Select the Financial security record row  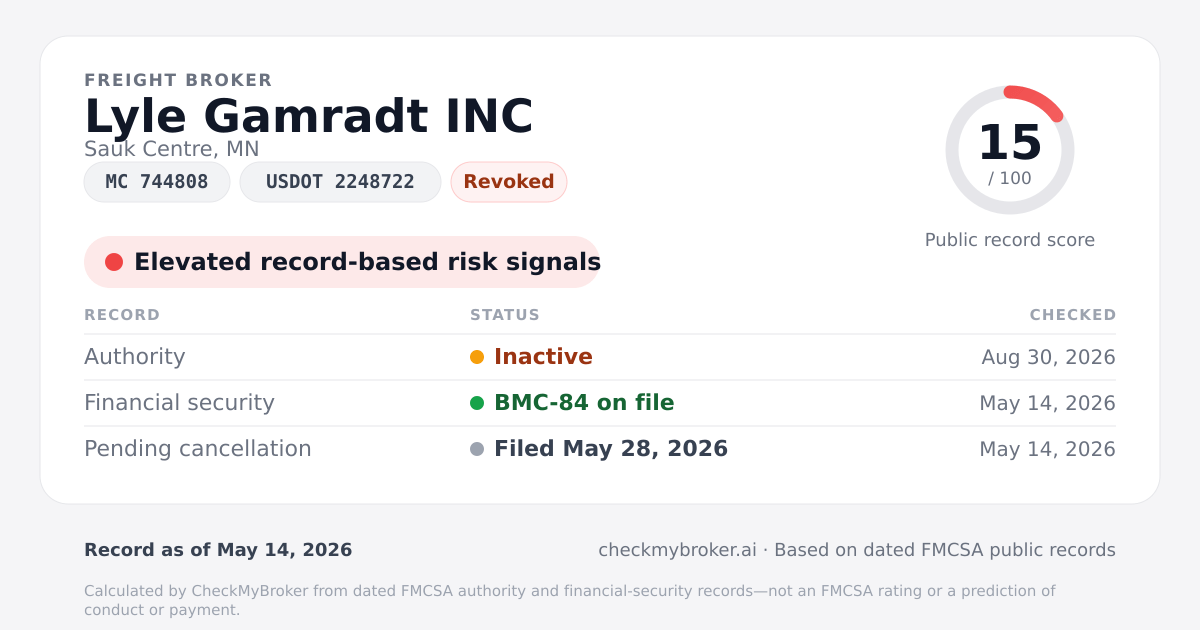coord(600,403)
